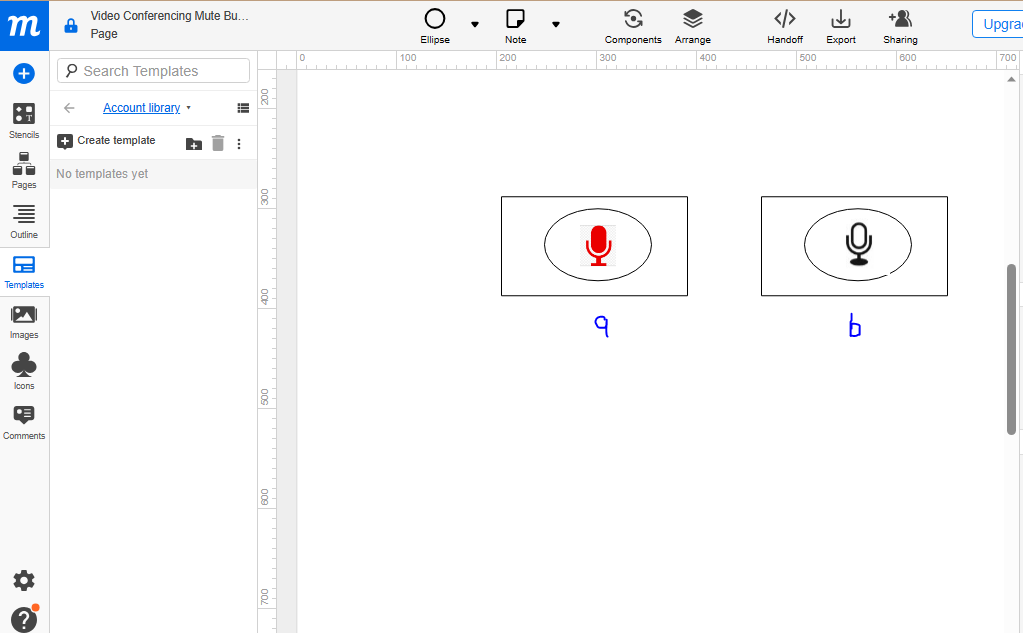The height and width of the screenshot is (633, 1023).
Task: Open the Ellipse shape dropdown arrow
Action: pos(473,25)
